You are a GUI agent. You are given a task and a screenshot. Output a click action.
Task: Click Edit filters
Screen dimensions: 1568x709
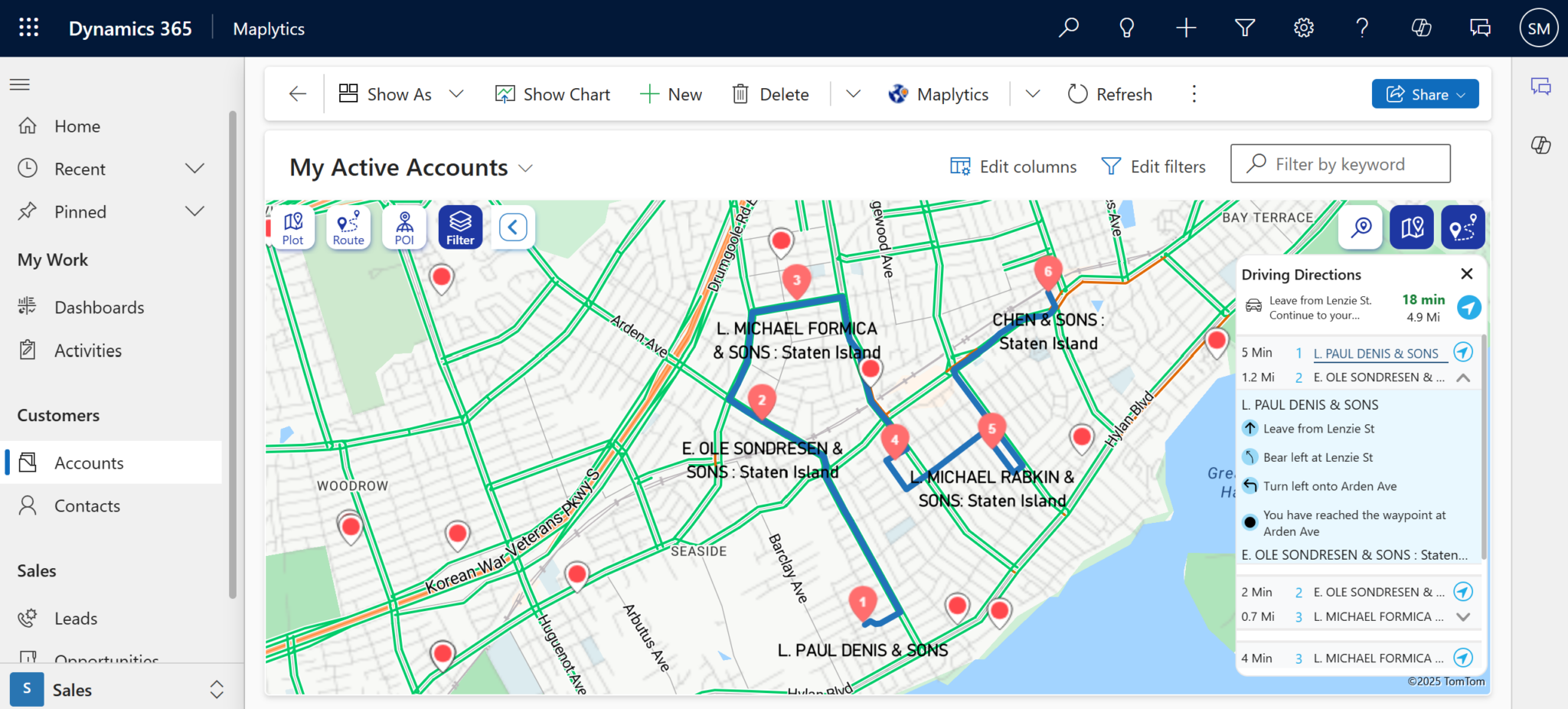1153,166
